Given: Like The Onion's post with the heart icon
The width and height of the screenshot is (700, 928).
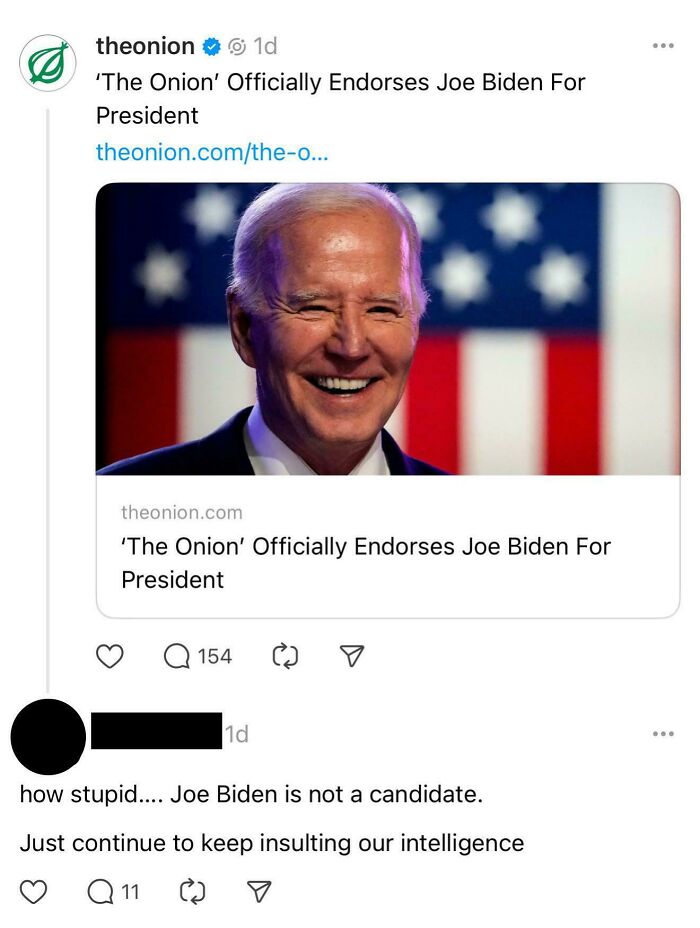Looking at the screenshot, I should [110, 656].
